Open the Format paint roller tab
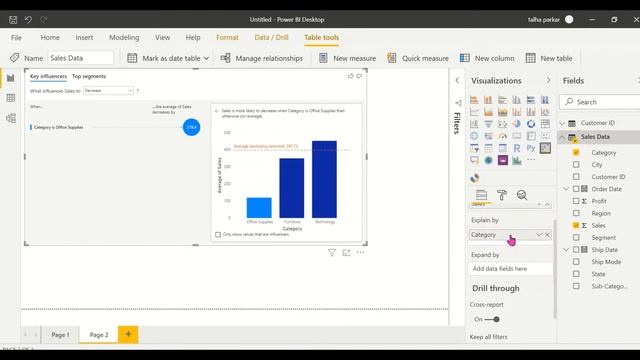The width and height of the screenshot is (640, 360). [x=502, y=195]
